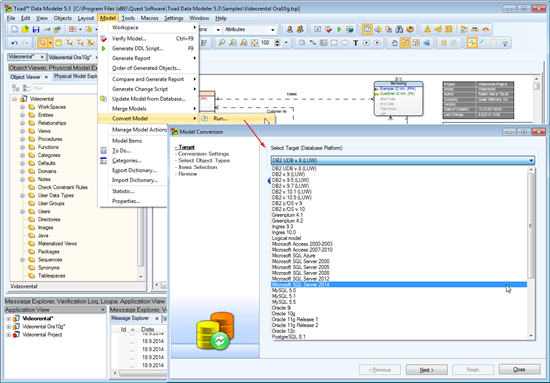This screenshot has height=383, width=550.
Task: Click the Open file toolbar icon
Action: tap(25, 29)
